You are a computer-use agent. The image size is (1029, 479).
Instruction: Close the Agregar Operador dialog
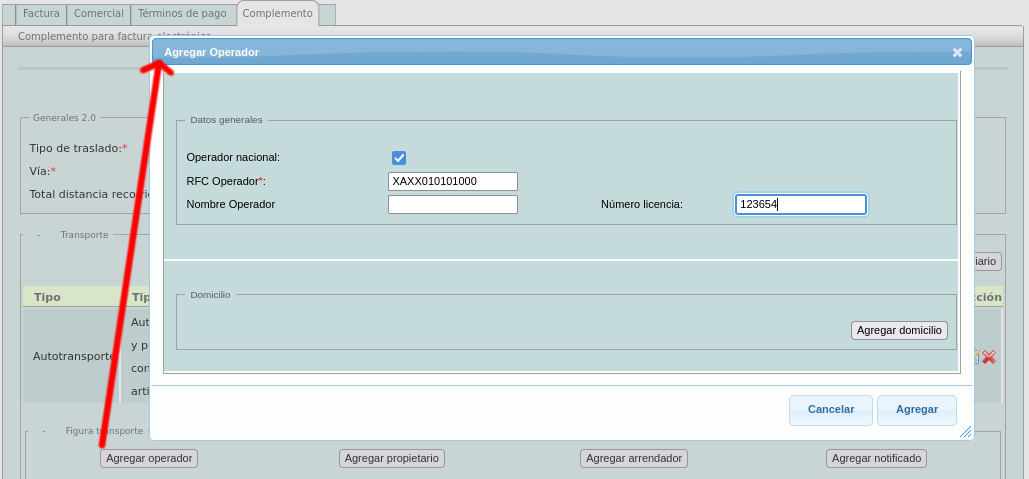pyautogui.click(x=957, y=52)
